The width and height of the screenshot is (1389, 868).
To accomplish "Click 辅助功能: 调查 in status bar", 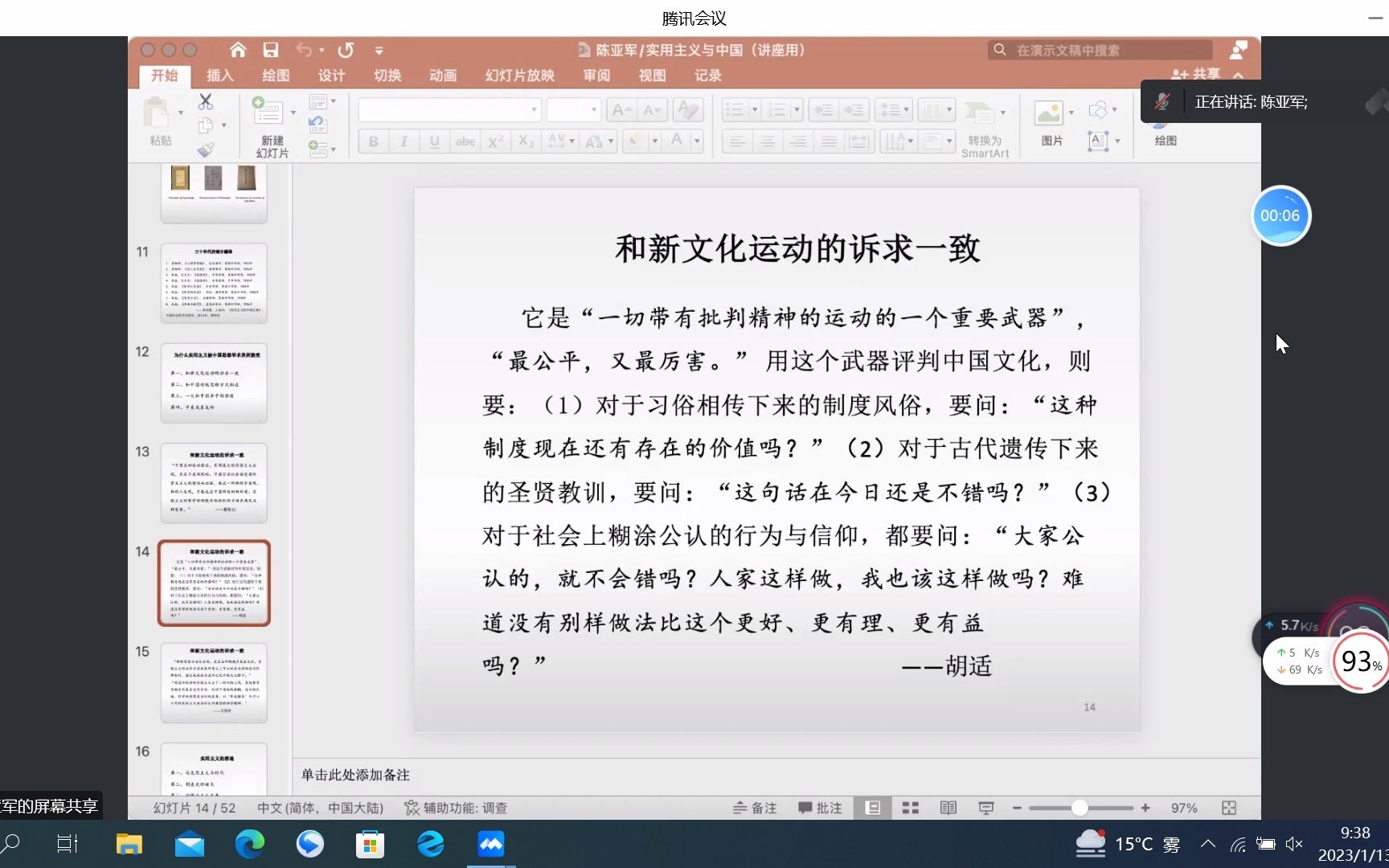I will click(456, 808).
